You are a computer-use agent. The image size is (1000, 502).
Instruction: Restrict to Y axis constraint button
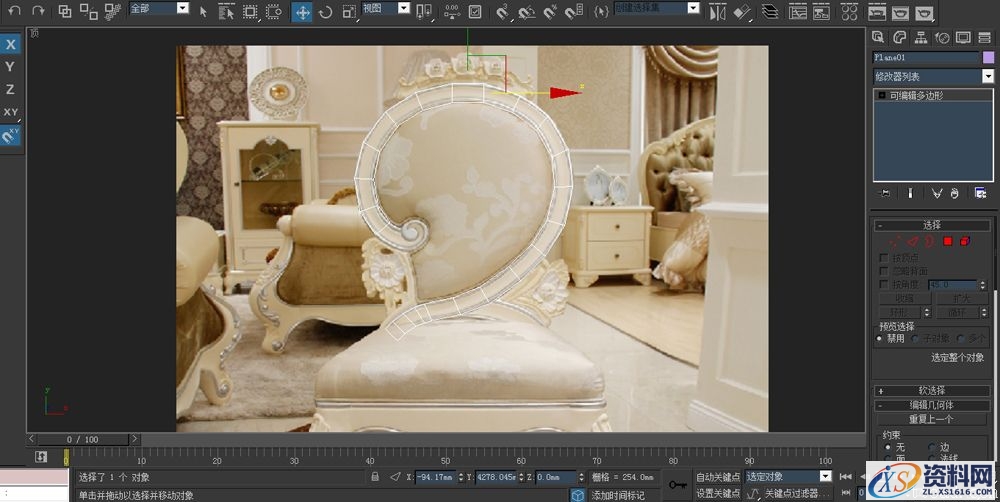click(x=10, y=66)
